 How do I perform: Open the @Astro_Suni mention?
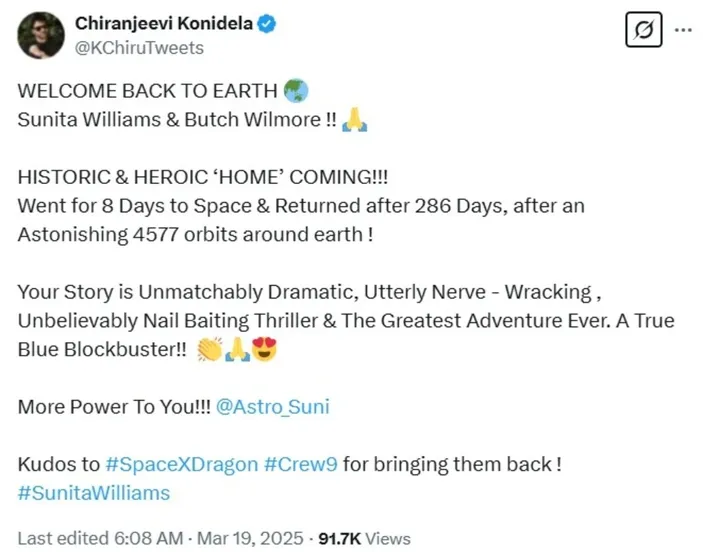click(x=267, y=407)
